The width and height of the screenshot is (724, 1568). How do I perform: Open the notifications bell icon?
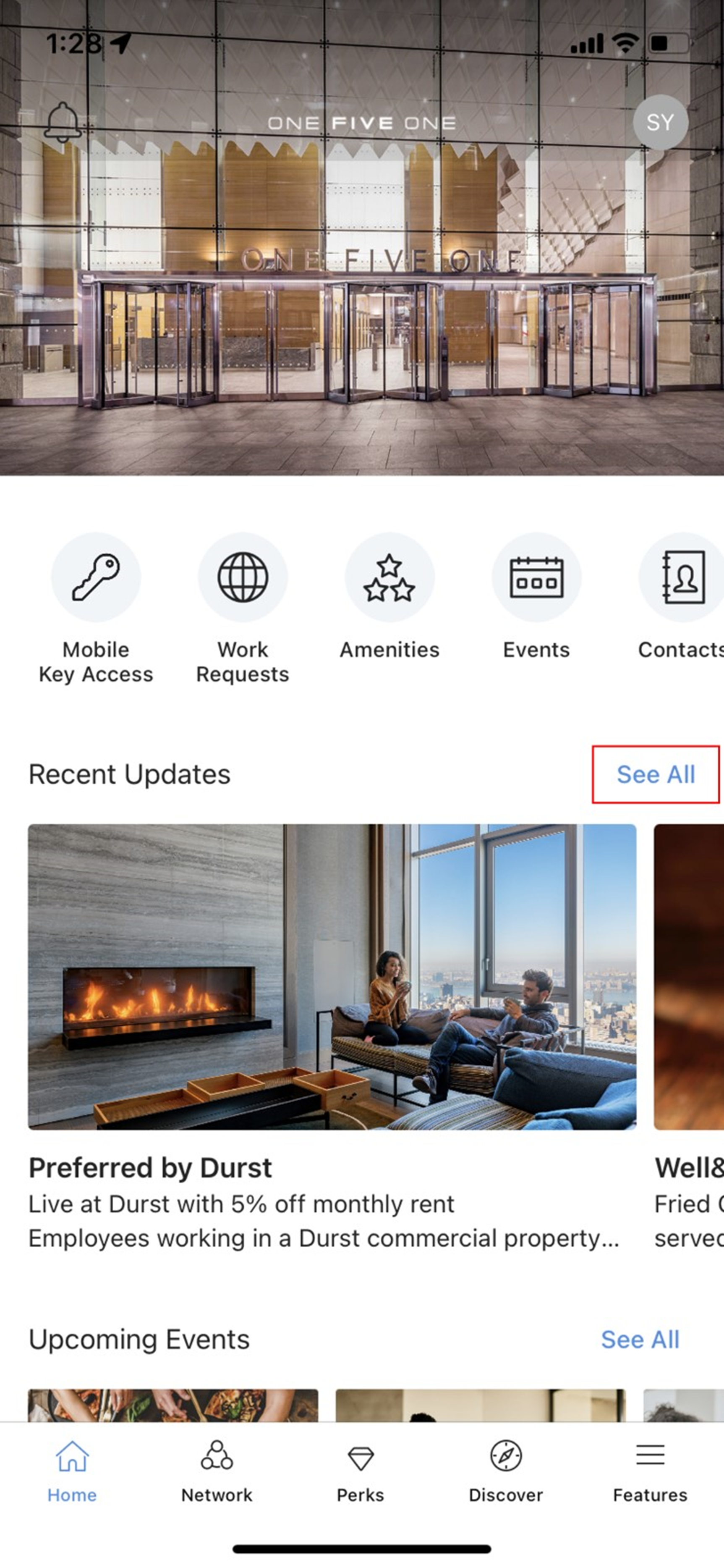pyautogui.click(x=63, y=122)
